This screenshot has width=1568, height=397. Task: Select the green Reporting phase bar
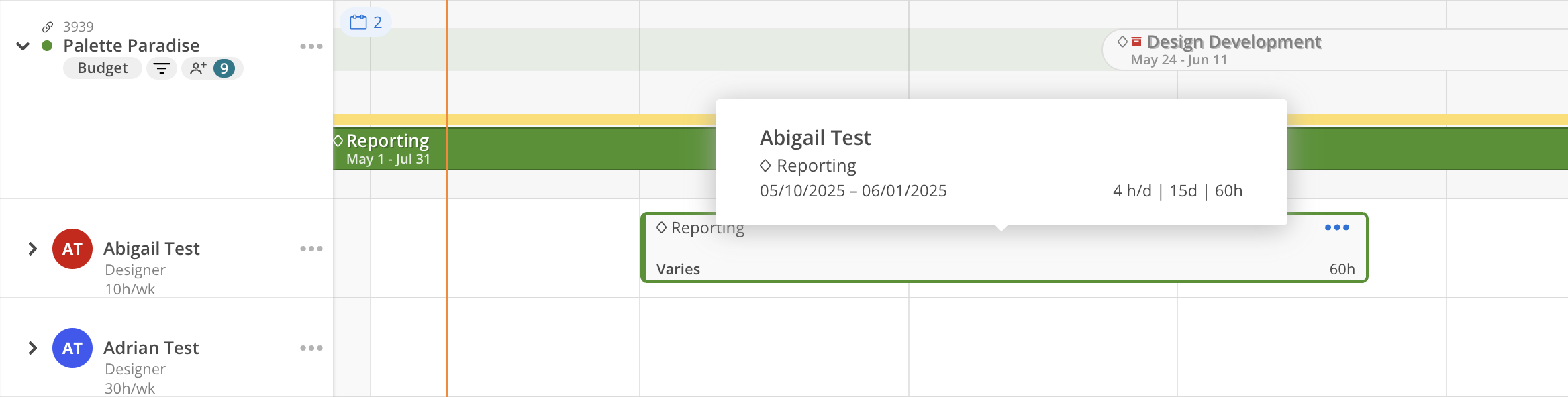(x=524, y=149)
